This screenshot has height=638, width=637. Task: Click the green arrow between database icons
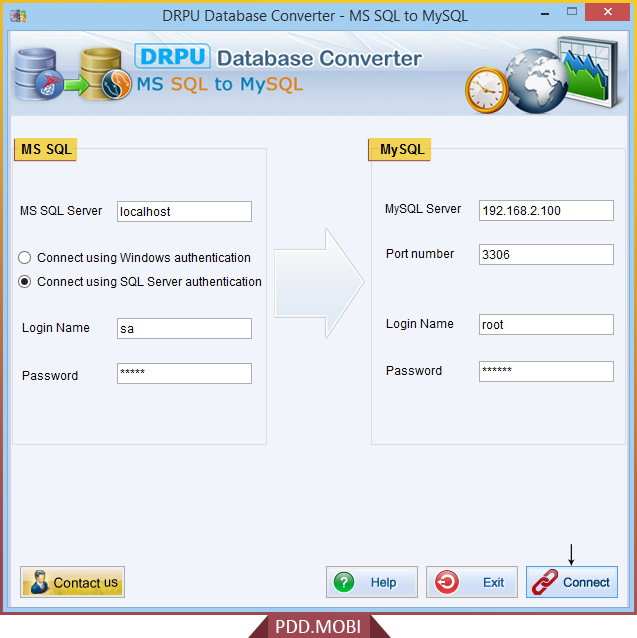(76, 85)
